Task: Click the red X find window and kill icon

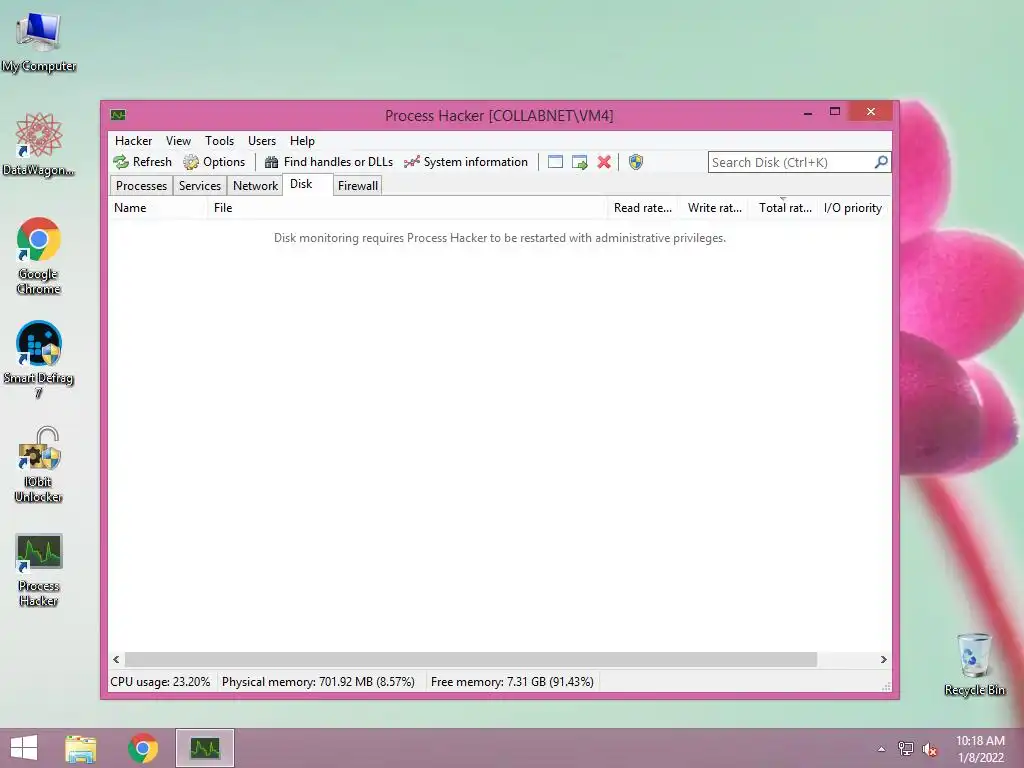Action: point(604,162)
